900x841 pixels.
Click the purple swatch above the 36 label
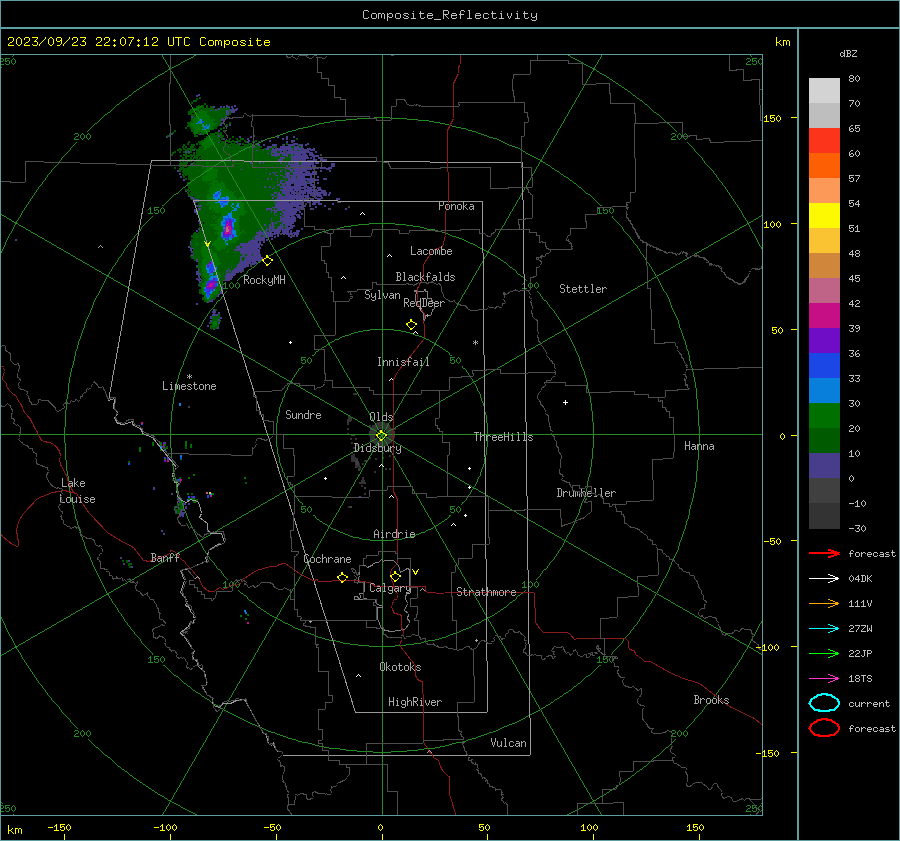824,340
